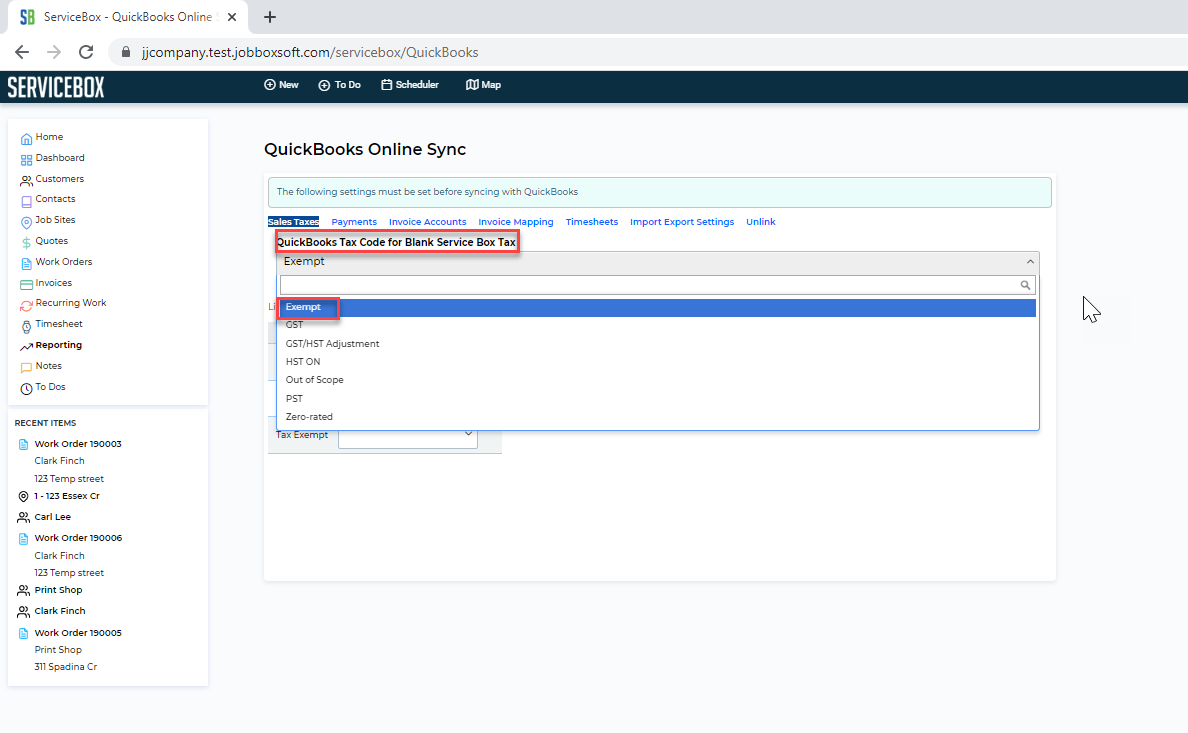1188x733 pixels.
Task: Open Work Order 190005 recent item
Action: pos(78,633)
